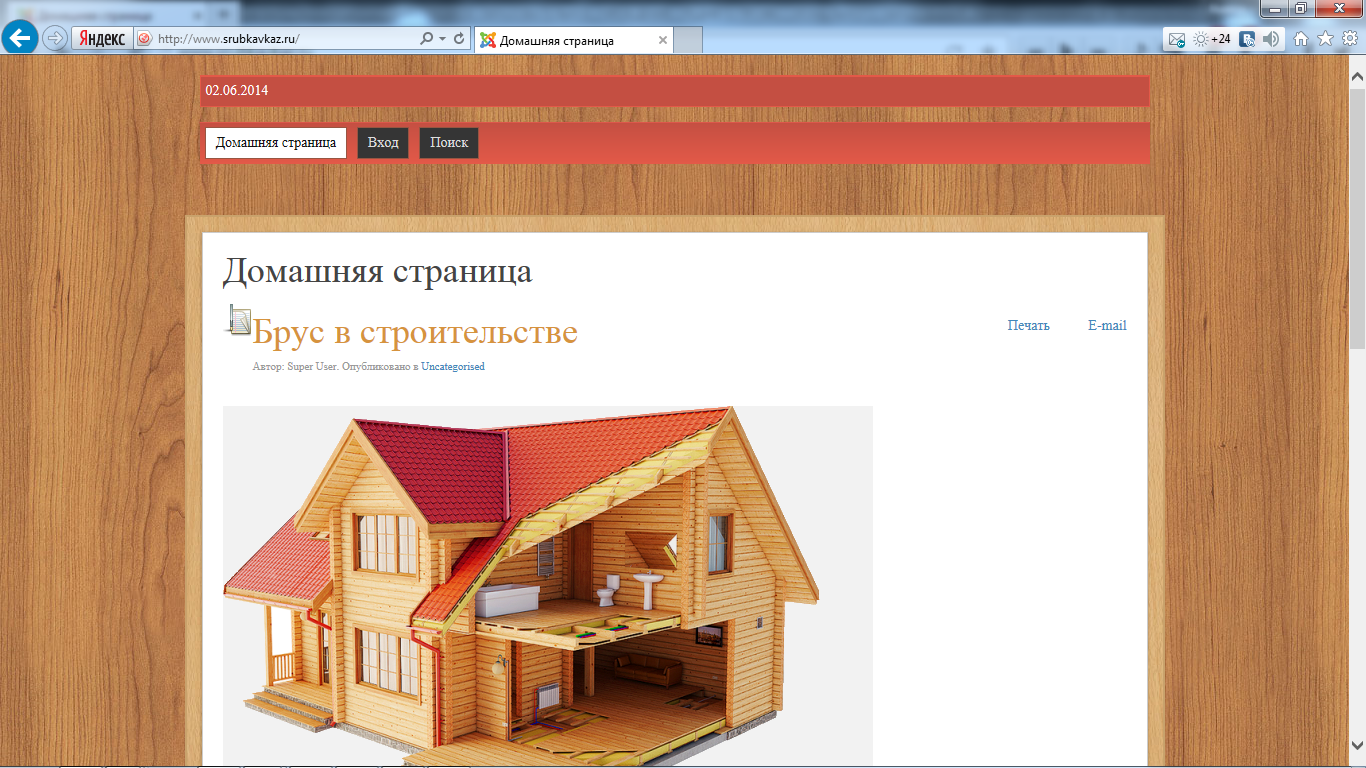
Task: Minimize the browser window
Action: point(1275,8)
